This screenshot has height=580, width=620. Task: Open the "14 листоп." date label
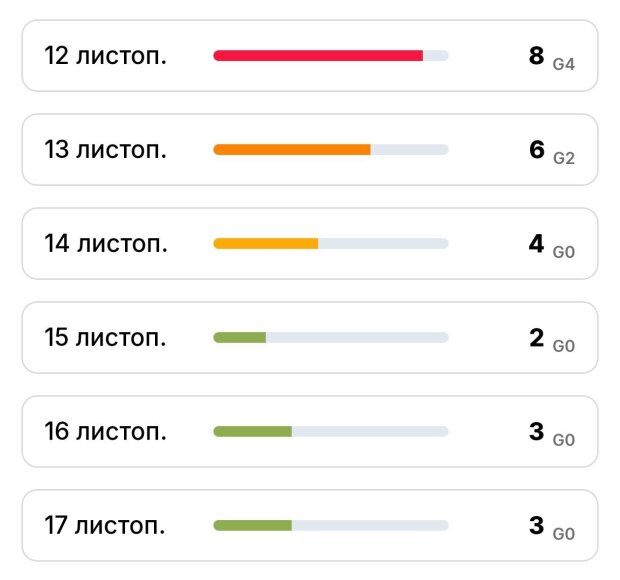coord(105,243)
